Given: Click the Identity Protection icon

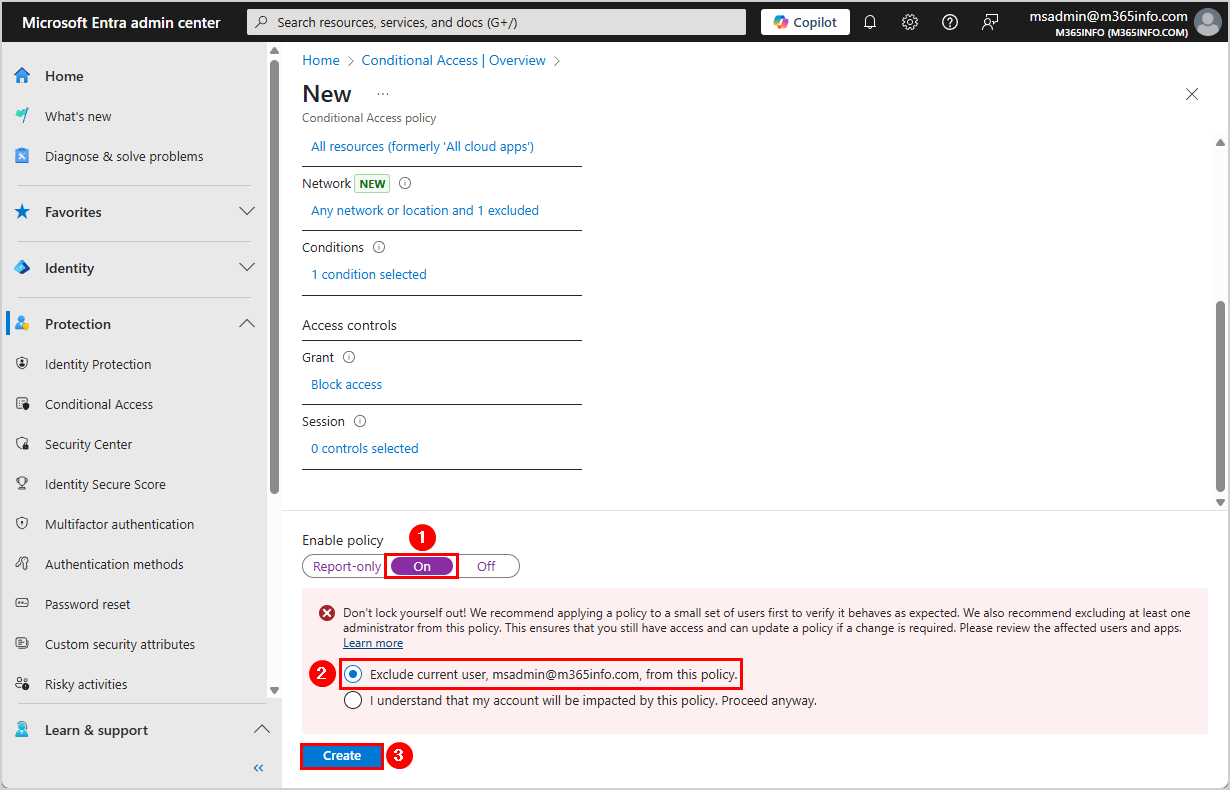Looking at the screenshot, I should (x=22, y=364).
